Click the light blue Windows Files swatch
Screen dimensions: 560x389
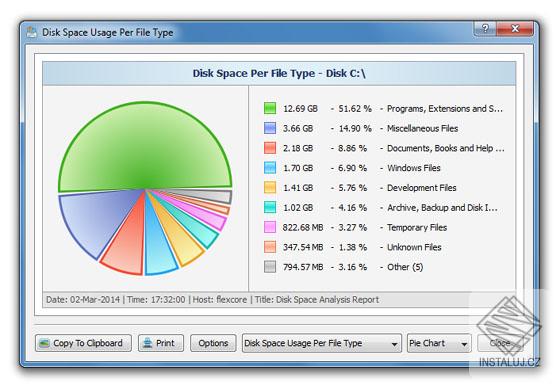[270, 168]
